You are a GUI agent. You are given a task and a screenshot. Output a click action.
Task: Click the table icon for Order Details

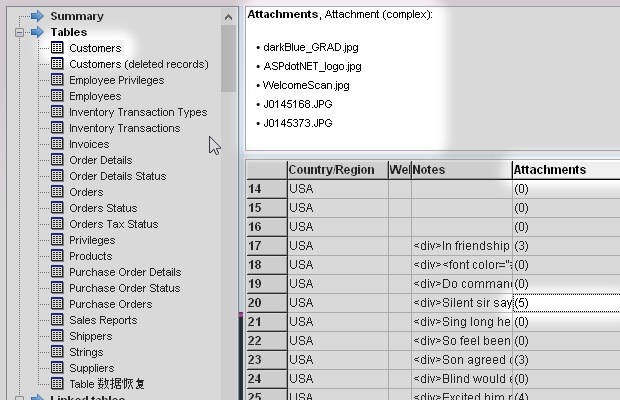coord(57,160)
